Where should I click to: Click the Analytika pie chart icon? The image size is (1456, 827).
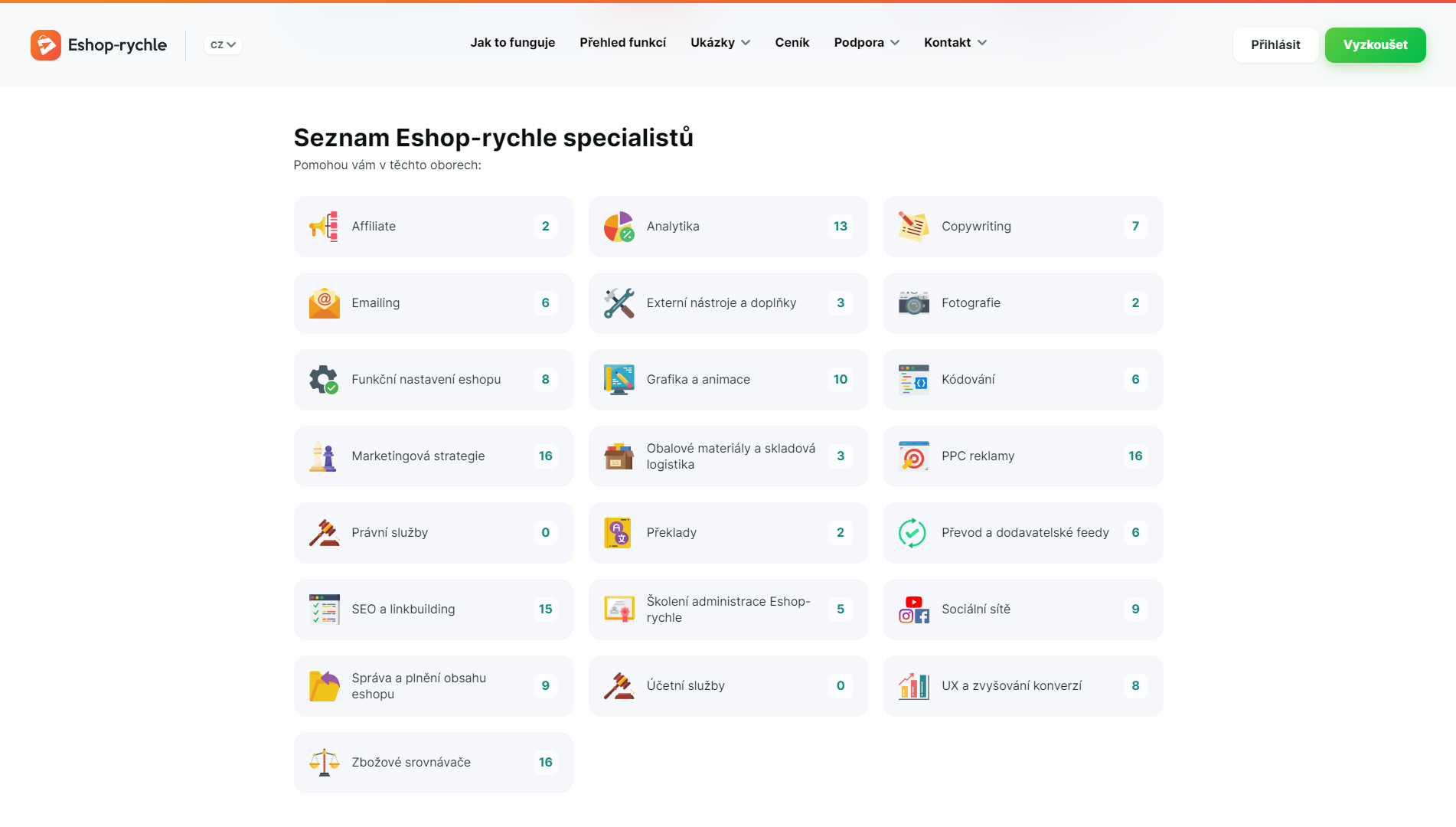pyautogui.click(x=619, y=227)
